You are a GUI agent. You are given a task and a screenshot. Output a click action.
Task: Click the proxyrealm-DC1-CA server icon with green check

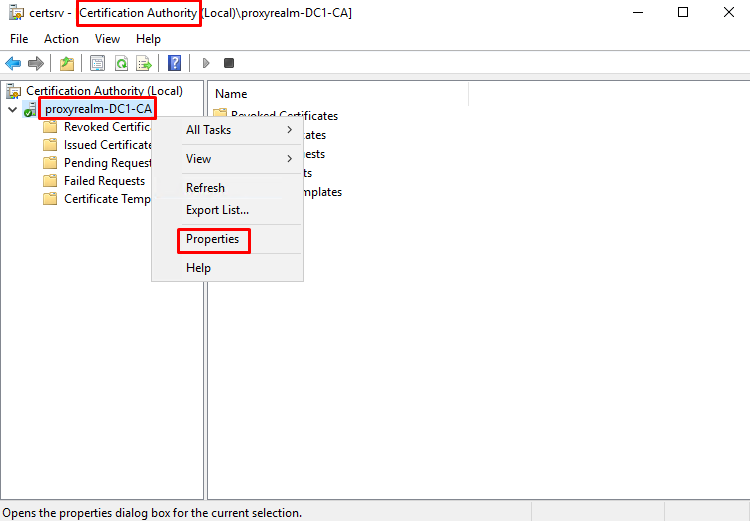(x=30, y=109)
